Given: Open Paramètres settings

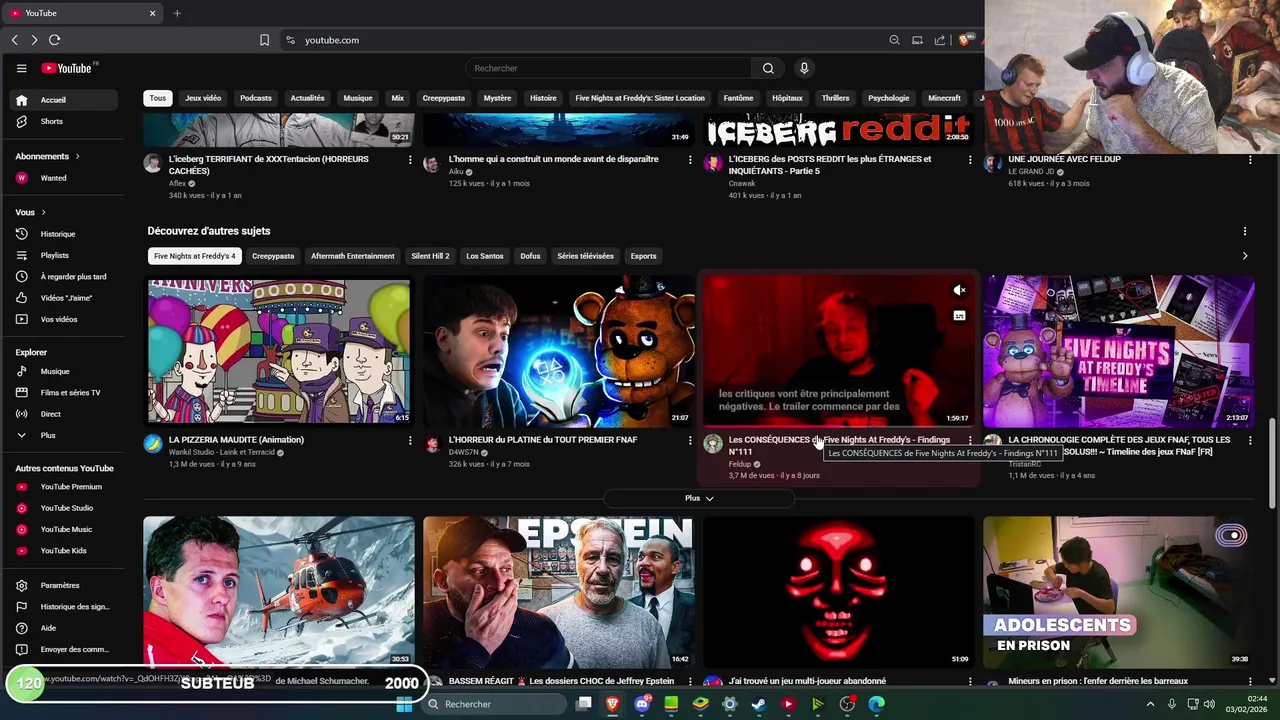Looking at the screenshot, I should coord(63,585).
